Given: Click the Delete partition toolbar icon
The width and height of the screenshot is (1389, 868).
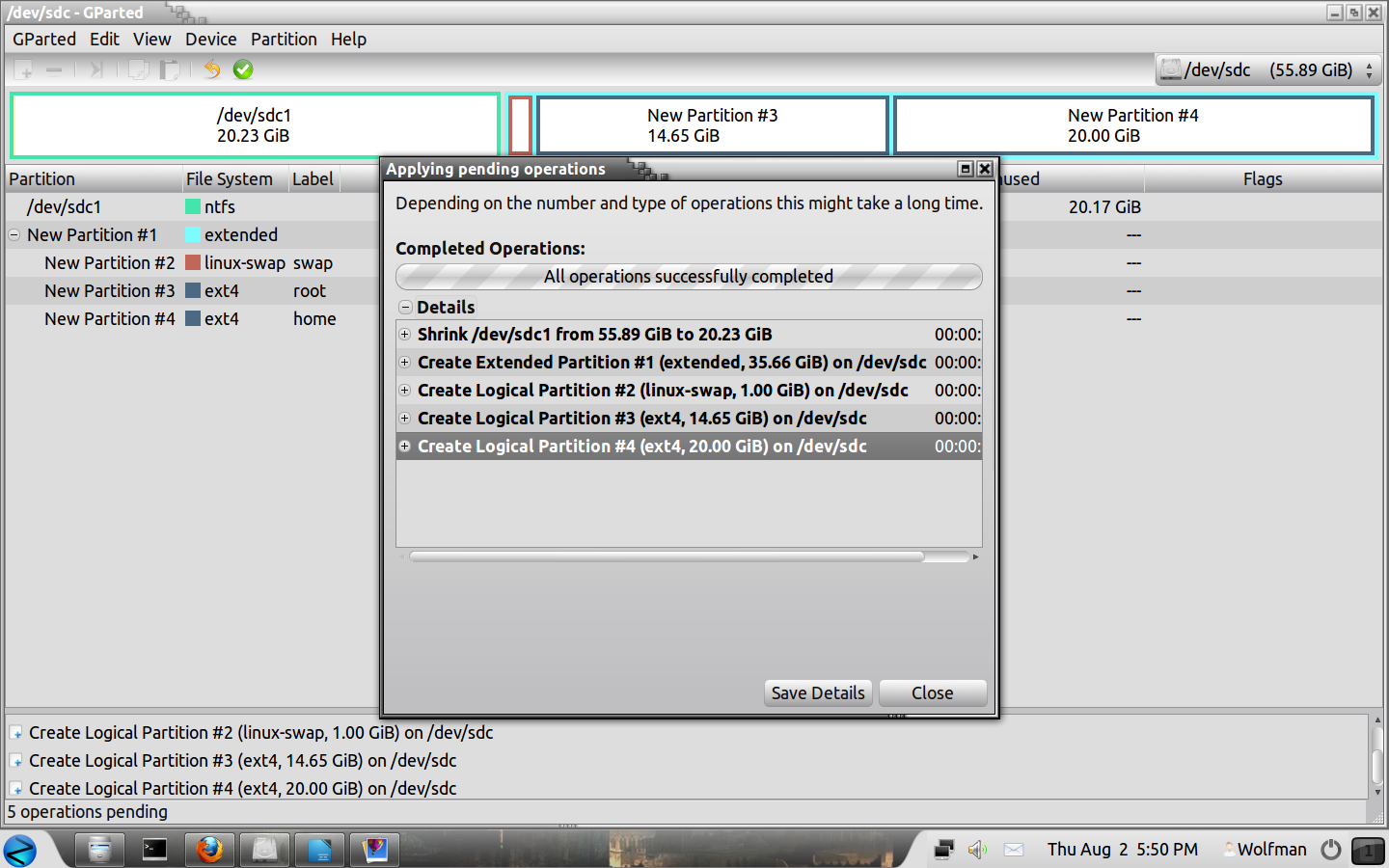Looking at the screenshot, I should click(54, 69).
